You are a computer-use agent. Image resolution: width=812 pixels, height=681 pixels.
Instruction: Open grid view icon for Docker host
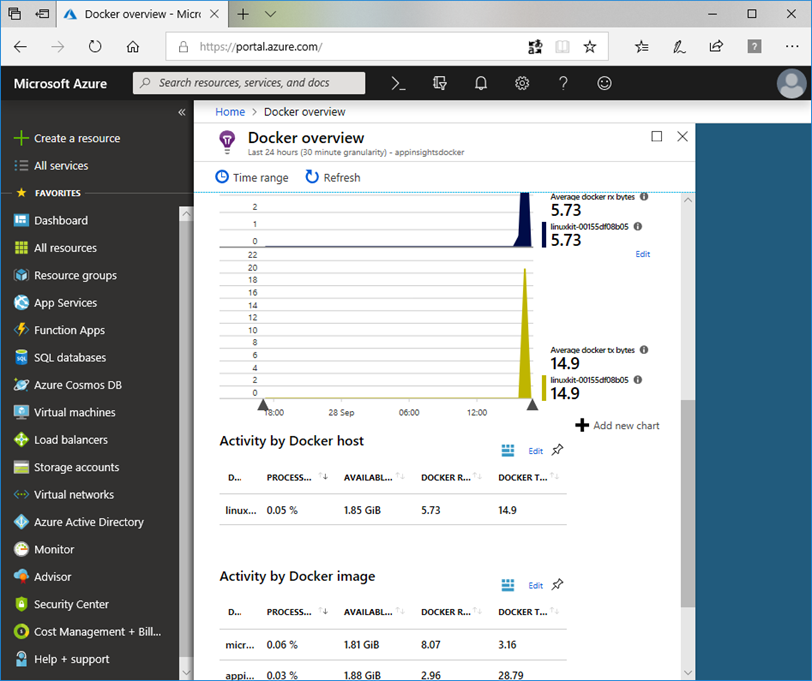[x=508, y=451]
